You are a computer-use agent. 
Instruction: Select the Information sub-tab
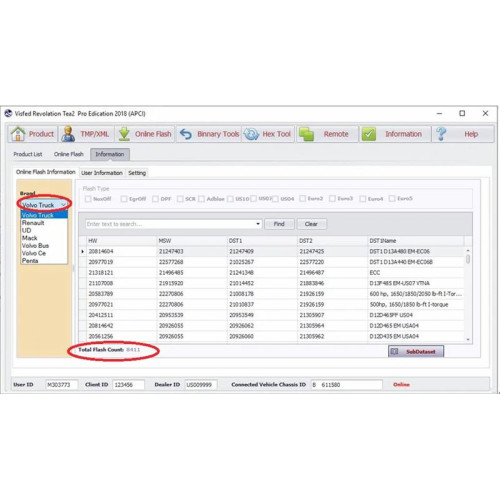point(110,154)
